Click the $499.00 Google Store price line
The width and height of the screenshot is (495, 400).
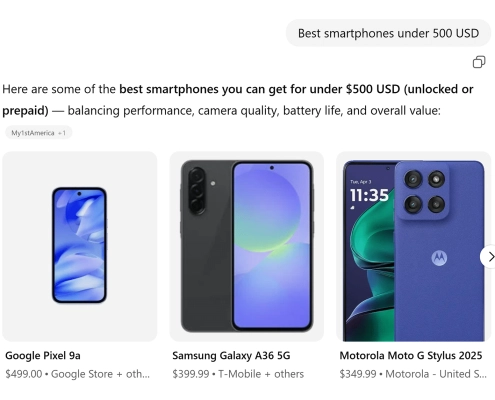pyautogui.click(x=78, y=374)
